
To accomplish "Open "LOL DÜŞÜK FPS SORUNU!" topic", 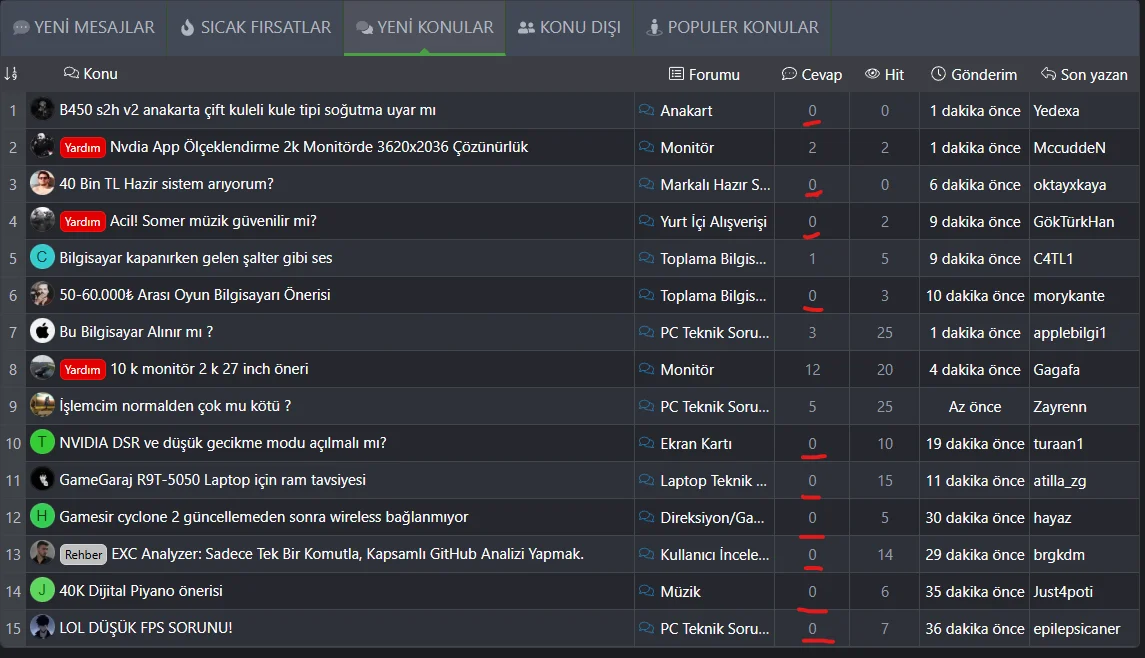I will 146,628.
